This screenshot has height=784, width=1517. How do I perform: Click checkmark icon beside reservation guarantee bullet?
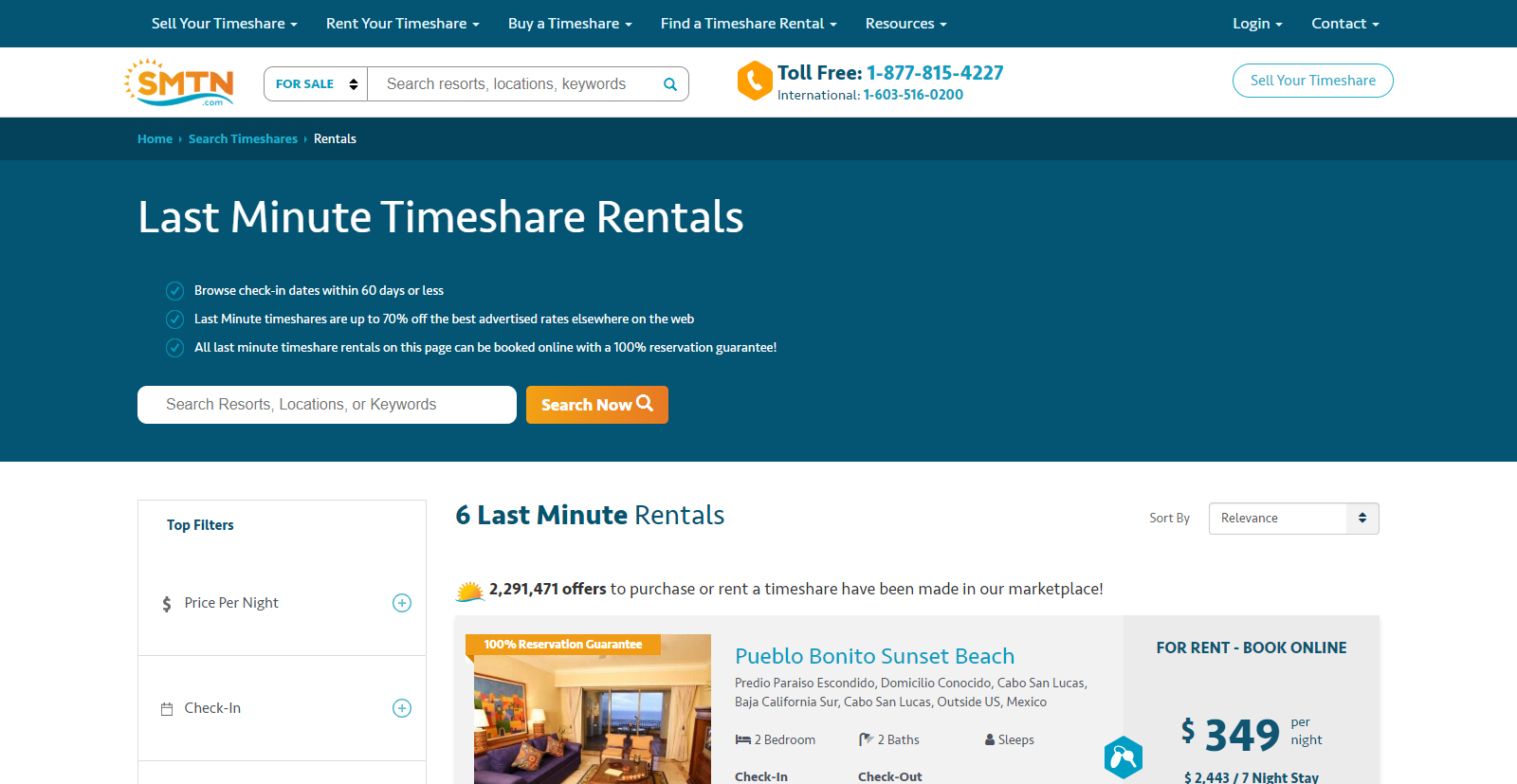coord(174,348)
